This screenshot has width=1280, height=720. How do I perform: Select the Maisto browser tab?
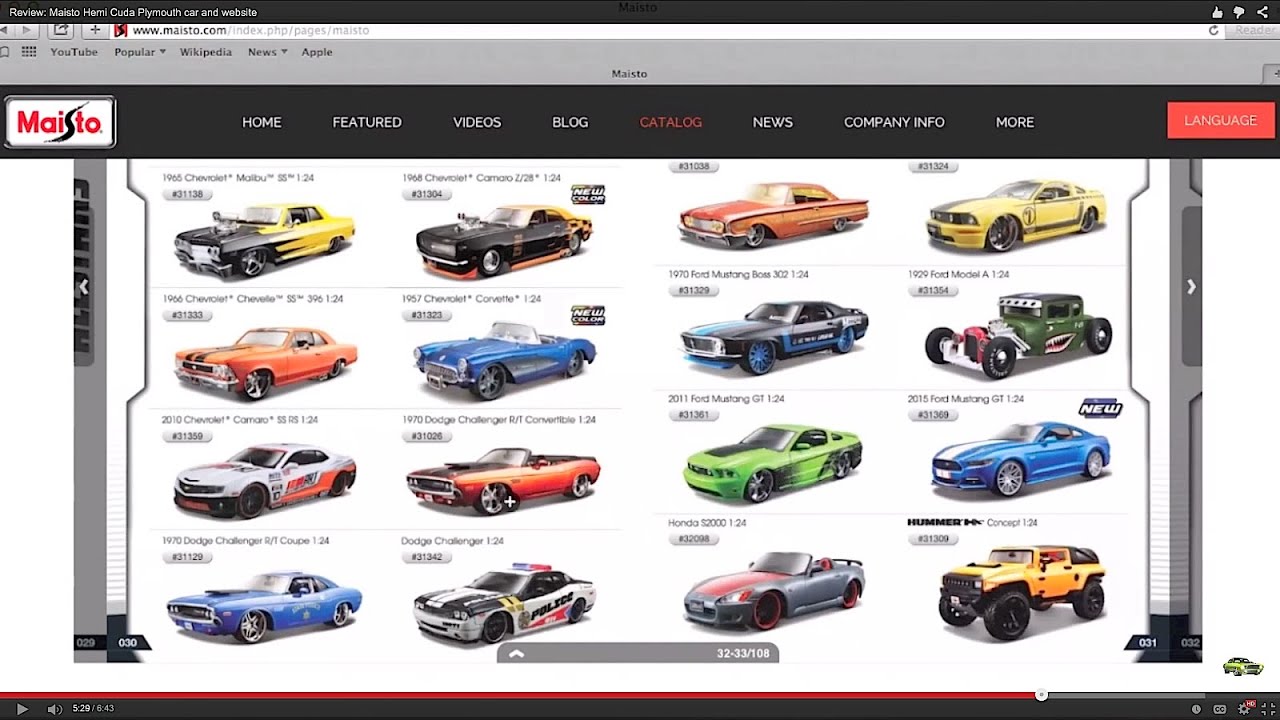[629, 74]
